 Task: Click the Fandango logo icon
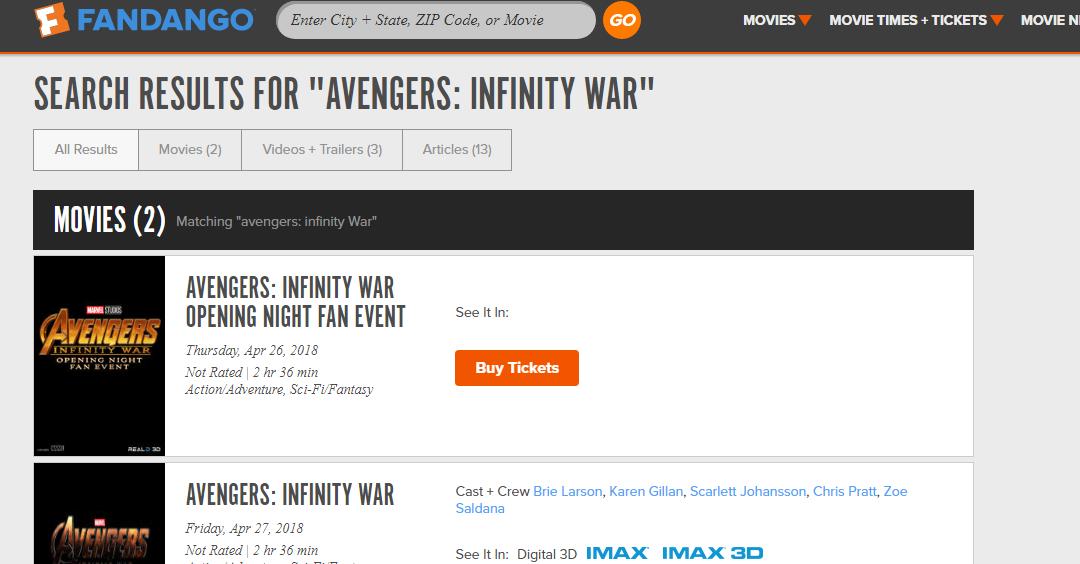coord(50,20)
